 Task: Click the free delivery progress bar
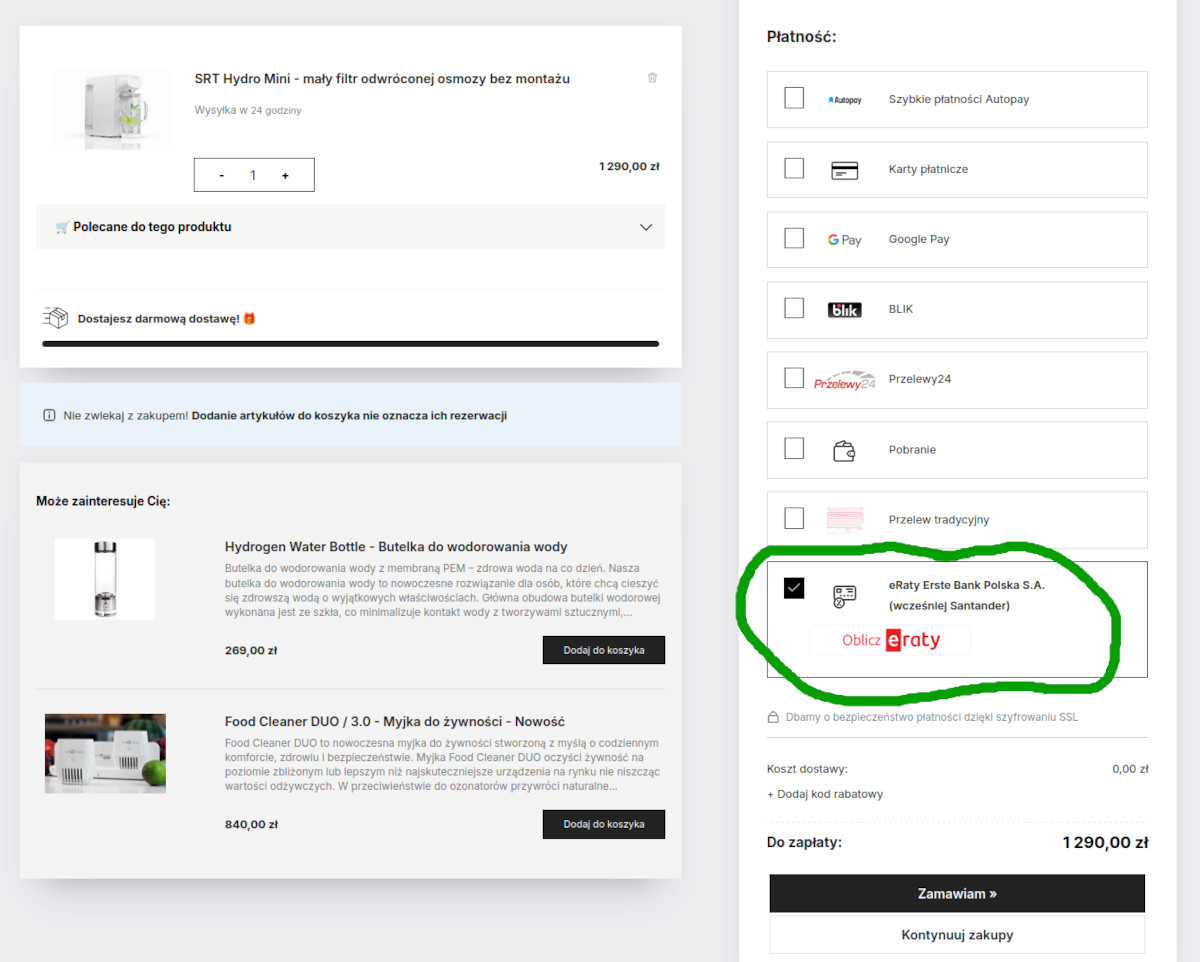tap(350, 343)
